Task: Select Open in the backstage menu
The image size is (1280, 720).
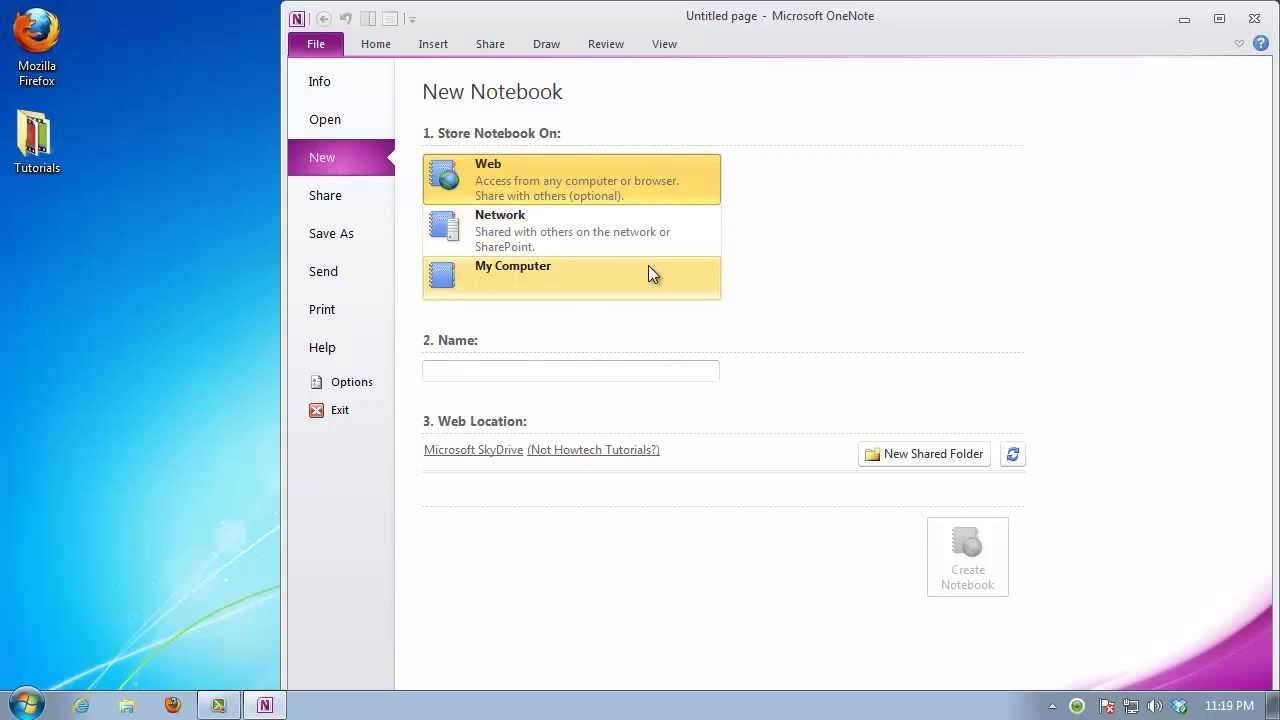Action: (x=341, y=120)
